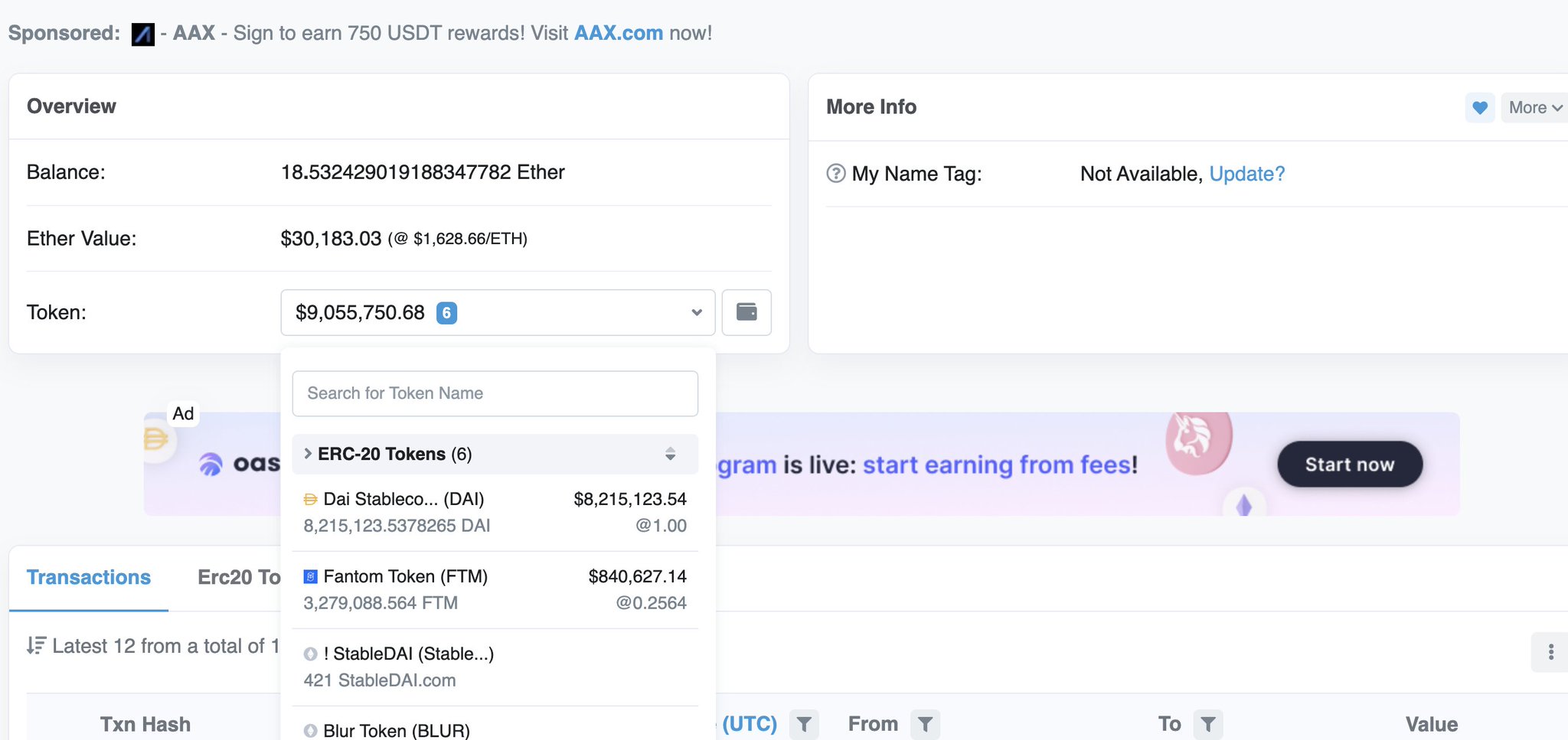Viewport: 1568px width, 740px height.
Task: Open the token holdings dropdown showing $9,055,750.68
Action: pyautogui.click(x=498, y=312)
